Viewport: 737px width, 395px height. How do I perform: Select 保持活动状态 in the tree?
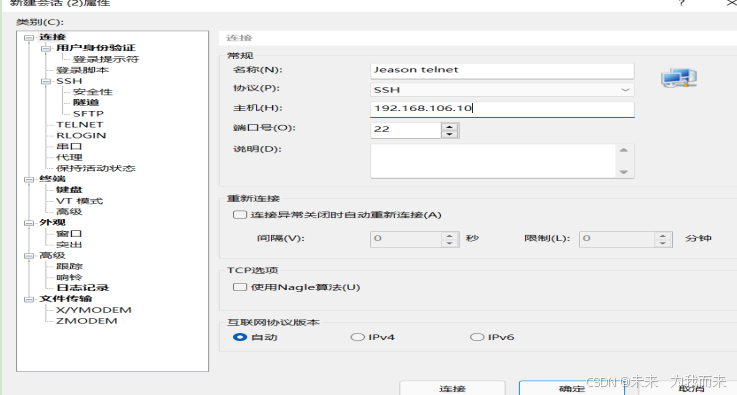click(x=95, y=168)
